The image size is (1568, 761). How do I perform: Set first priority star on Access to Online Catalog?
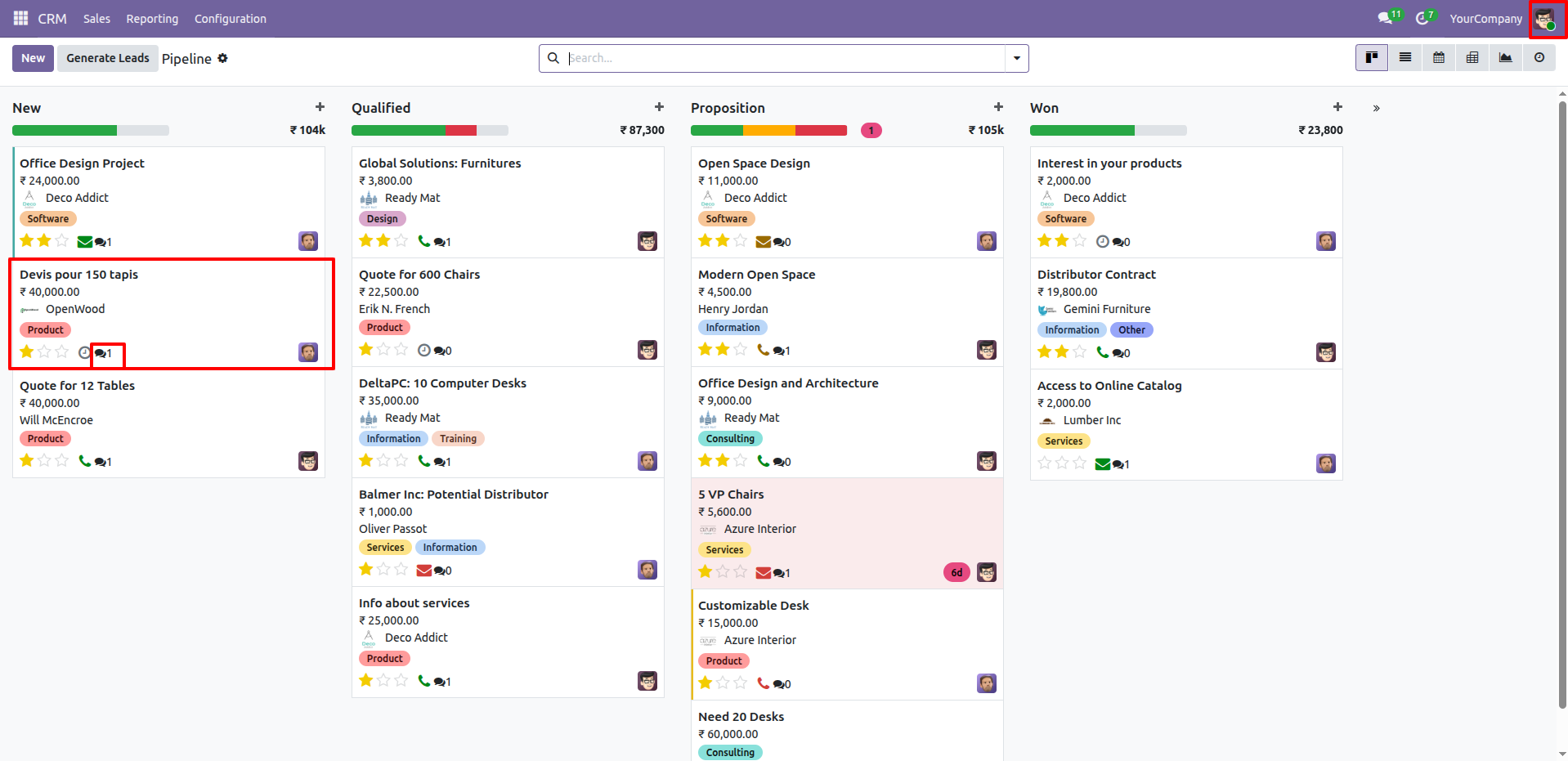[1044, 463]
